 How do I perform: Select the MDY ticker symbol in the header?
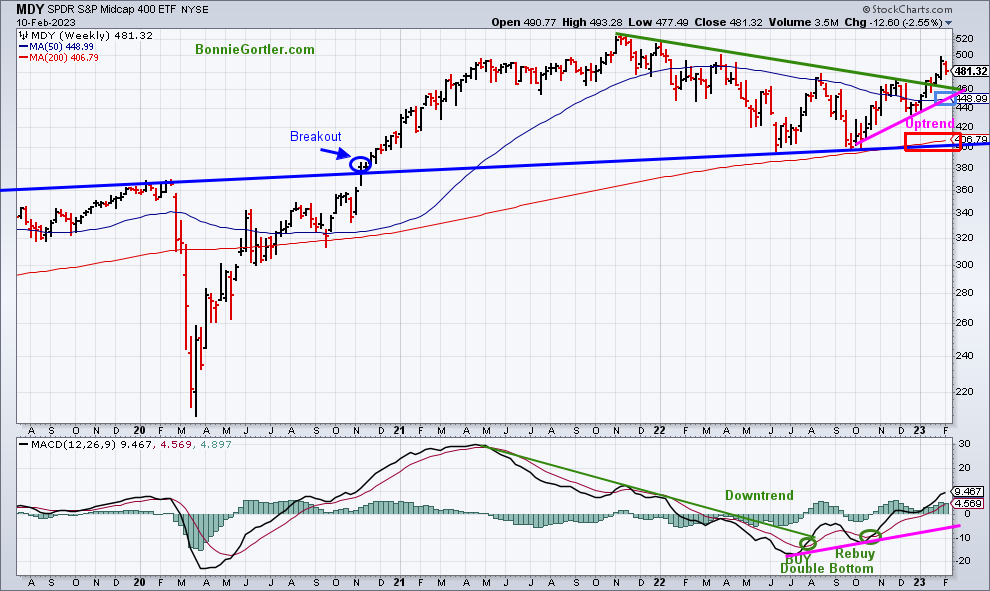pos(29,9)
